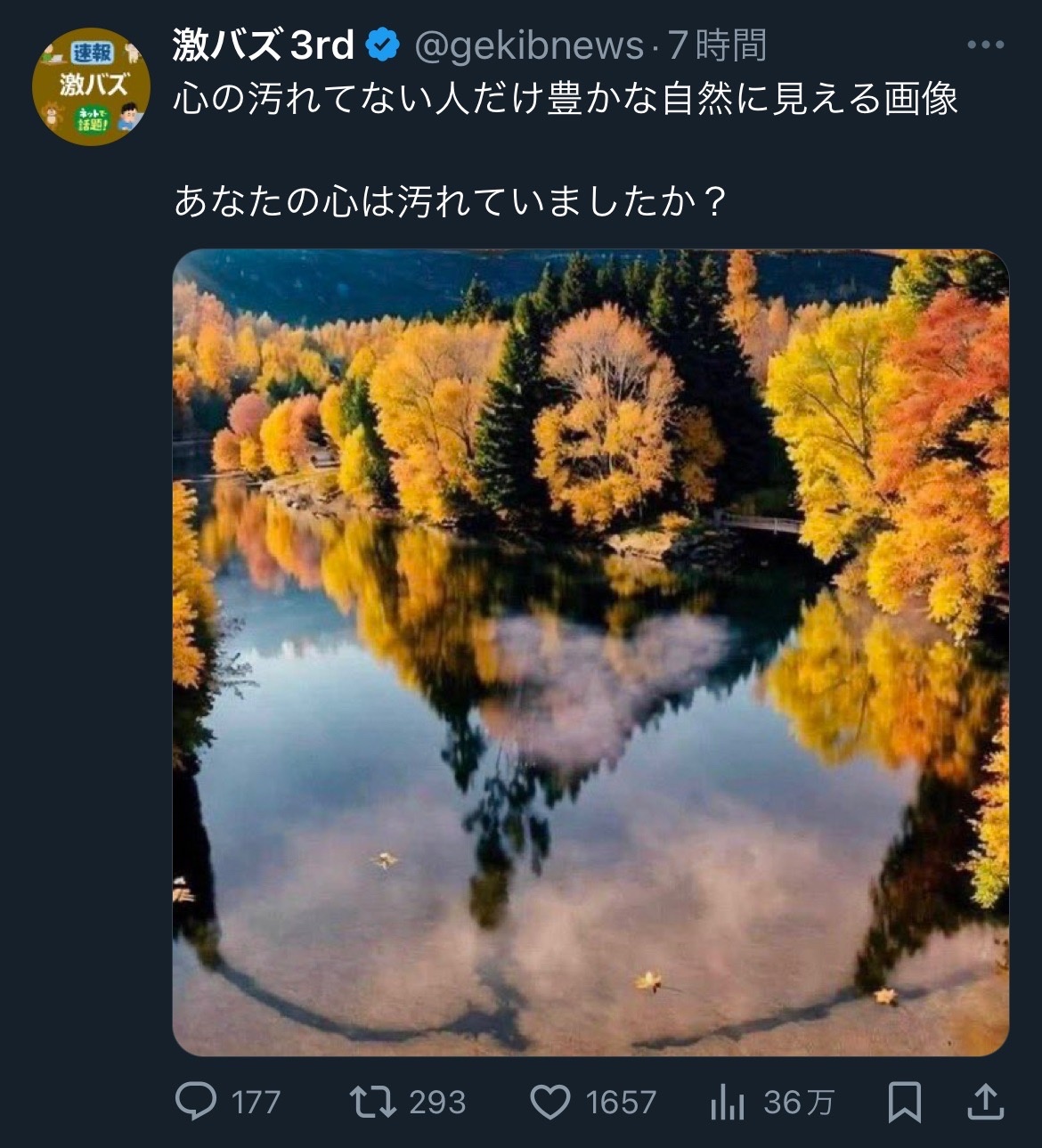Select the first line of post text
Screen dimensions: 1042x1148
(x=566, y=99)
